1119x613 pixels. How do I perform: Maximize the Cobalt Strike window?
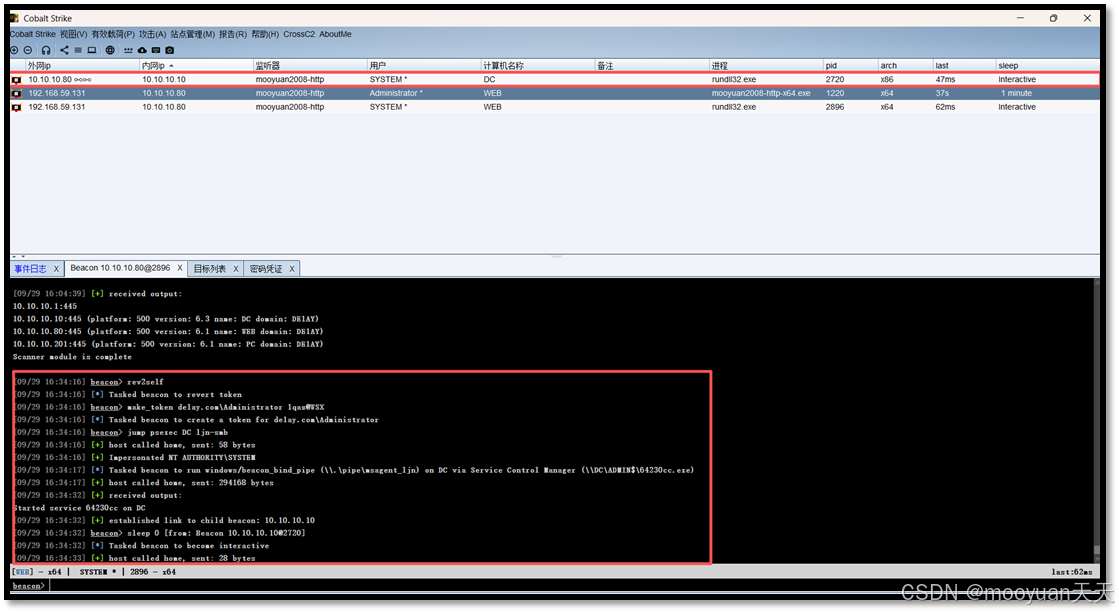(x=1053, y=18)
